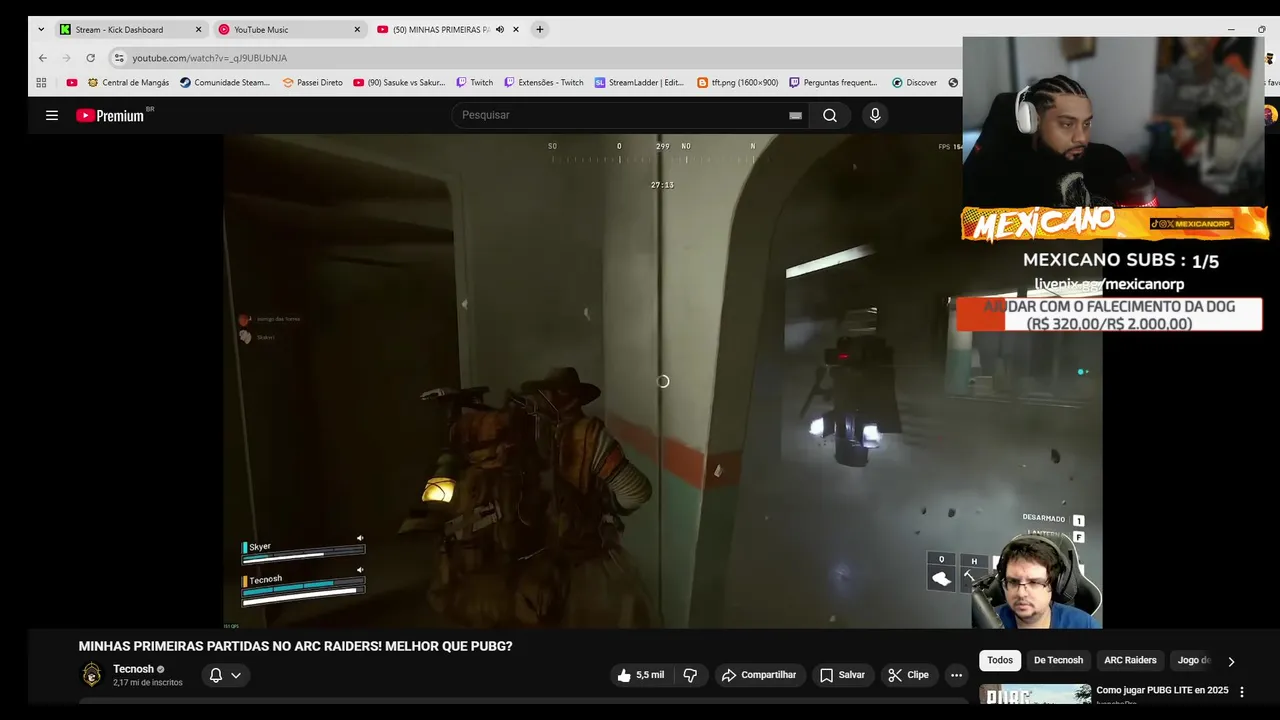Like the video with 5,5 mil

coord(640,675)
